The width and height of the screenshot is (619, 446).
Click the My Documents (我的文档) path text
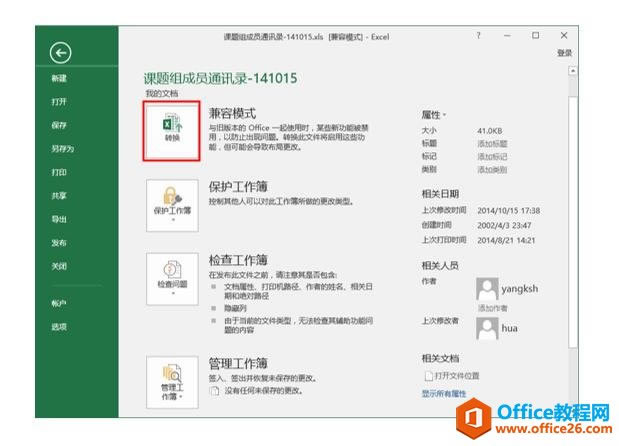coord(162,94)
